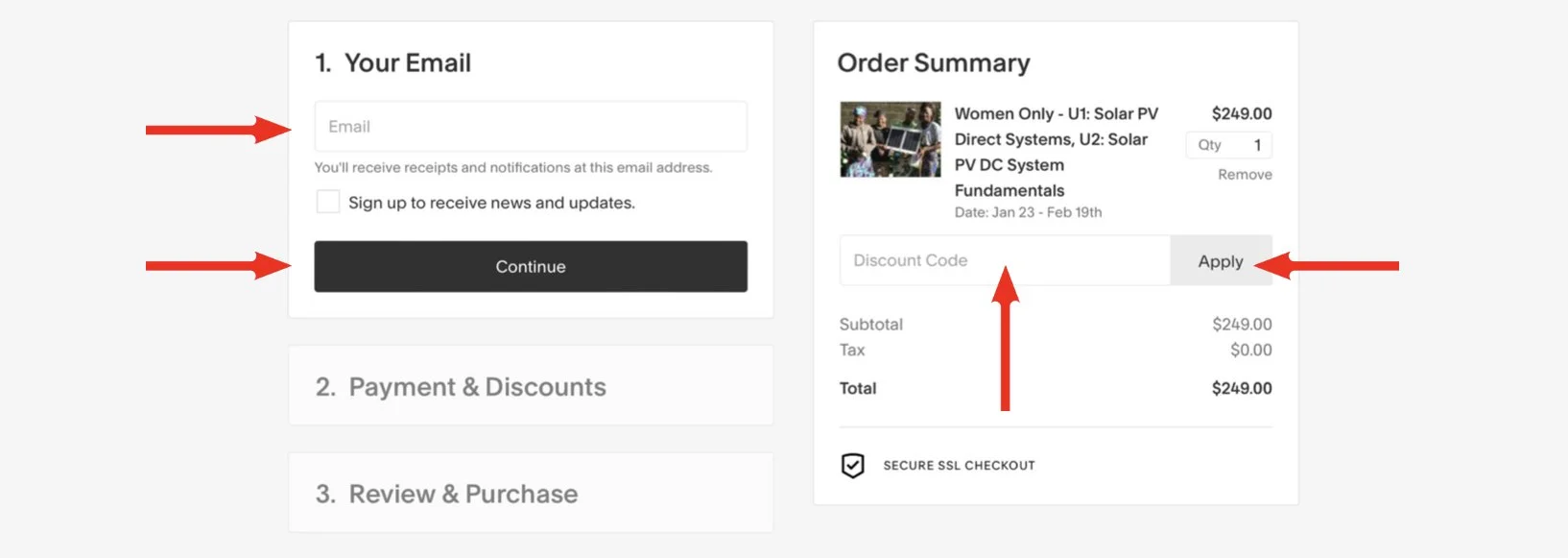Click the Secure SSL Checkout text
This screenshot has height=558, width=1568.
959,466
